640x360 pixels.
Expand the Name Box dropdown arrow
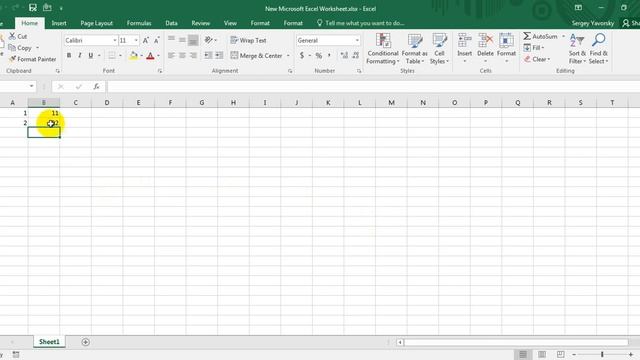click(31, 86)
